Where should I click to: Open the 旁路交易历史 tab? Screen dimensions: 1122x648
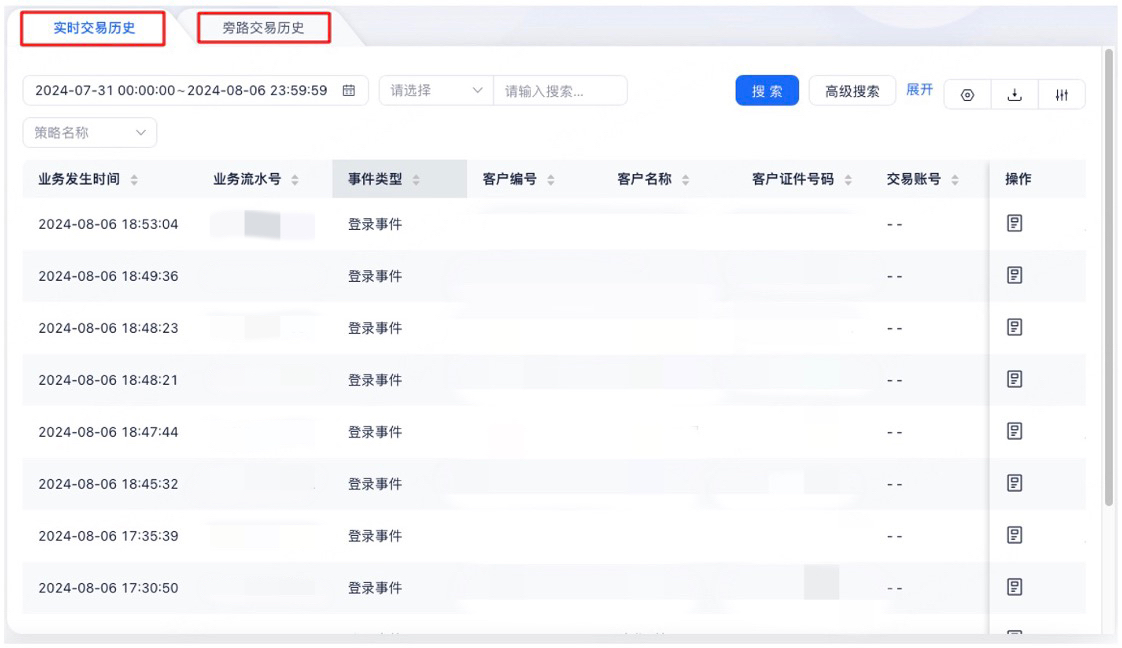tap(263, 28)
